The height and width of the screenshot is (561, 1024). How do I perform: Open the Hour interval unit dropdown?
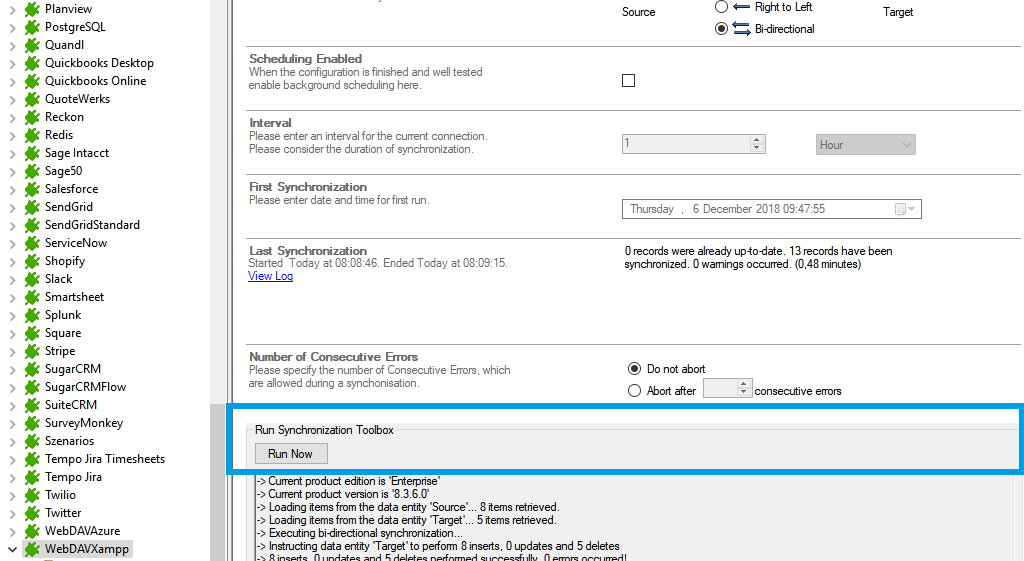click(x=865, y=145)
